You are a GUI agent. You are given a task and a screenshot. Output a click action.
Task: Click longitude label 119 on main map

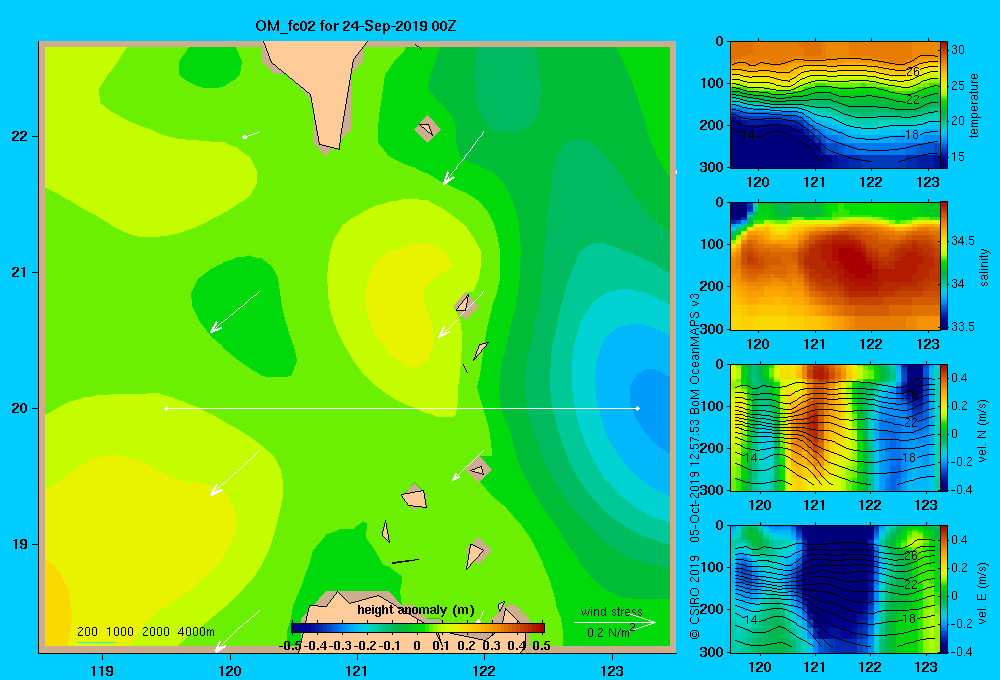(x=102, y=670)
